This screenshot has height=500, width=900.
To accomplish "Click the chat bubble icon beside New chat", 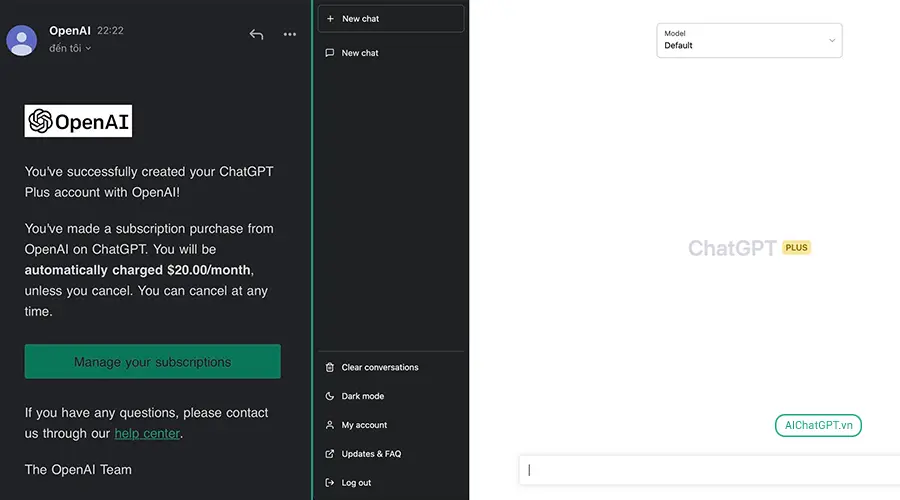I will [329, 53].
